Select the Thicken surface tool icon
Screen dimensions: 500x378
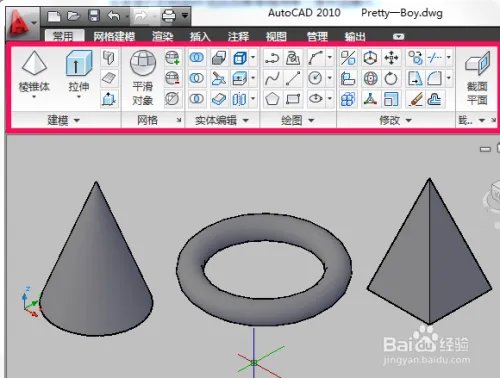click(219, 99)
